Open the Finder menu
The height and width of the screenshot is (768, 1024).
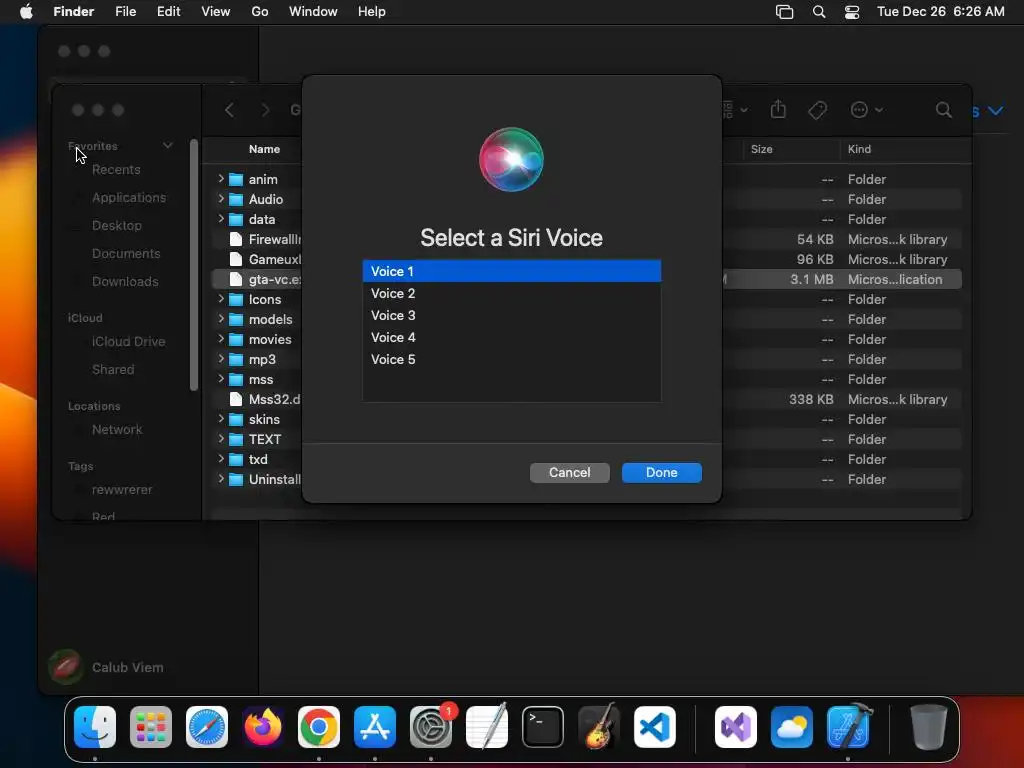73,12
